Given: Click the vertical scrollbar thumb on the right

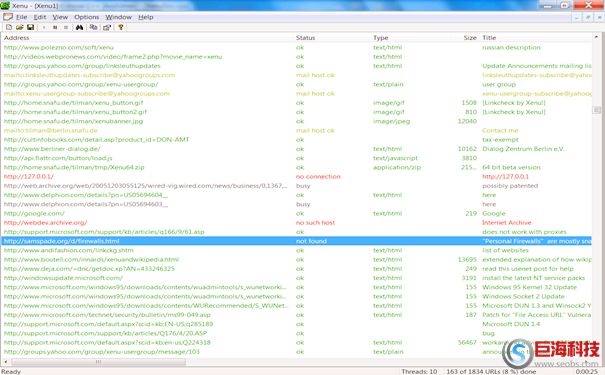Looking at the screenshot, I should (596, 110).
